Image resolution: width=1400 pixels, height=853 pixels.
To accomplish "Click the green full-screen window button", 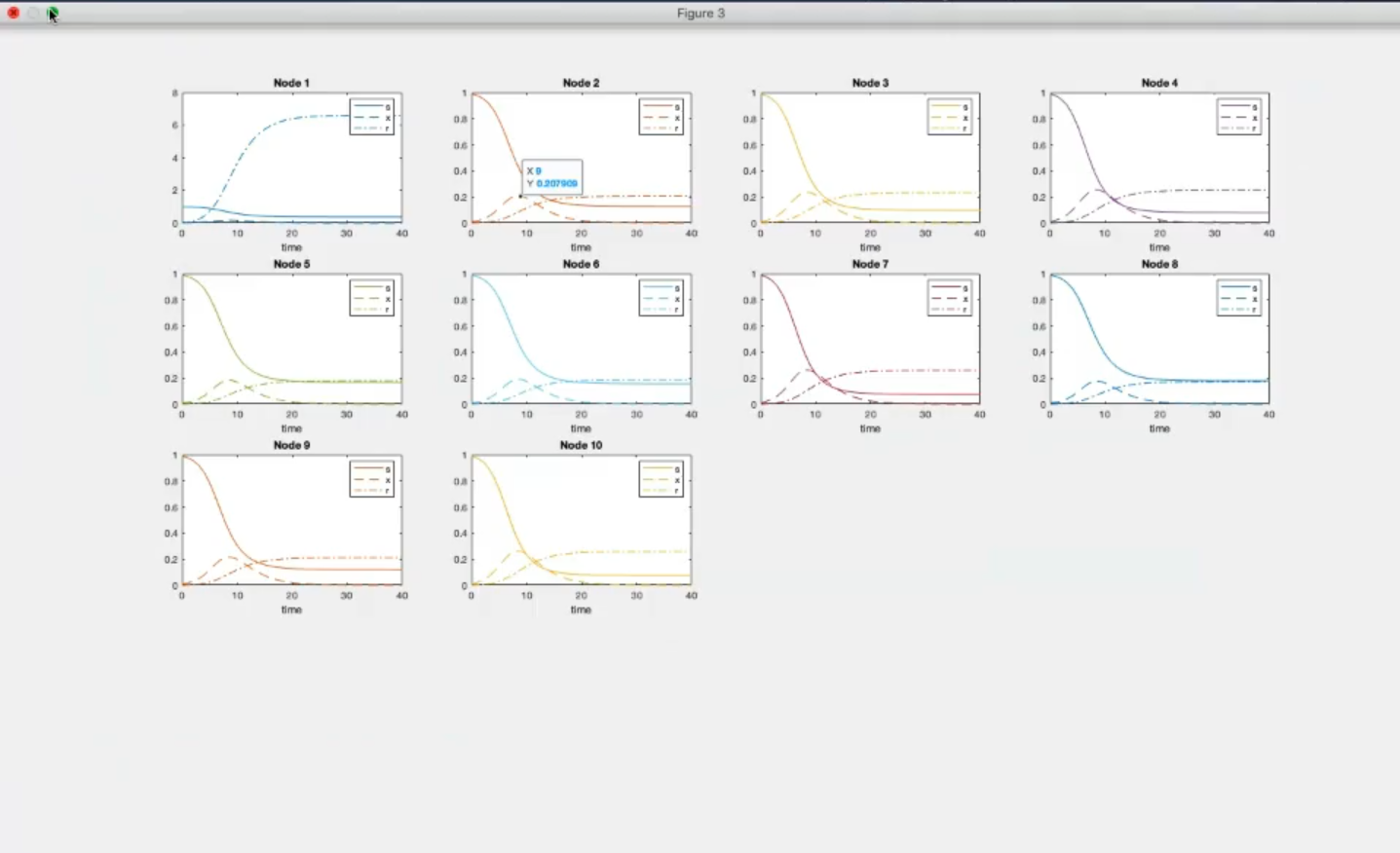I will (x=52, y=13).
